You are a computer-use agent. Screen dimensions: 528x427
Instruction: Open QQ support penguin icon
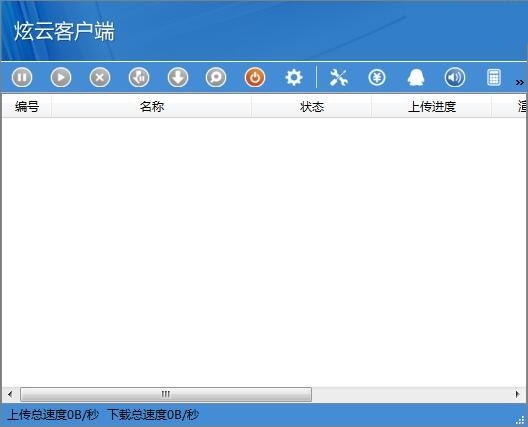pyautogui.click(x=416, y=77)
